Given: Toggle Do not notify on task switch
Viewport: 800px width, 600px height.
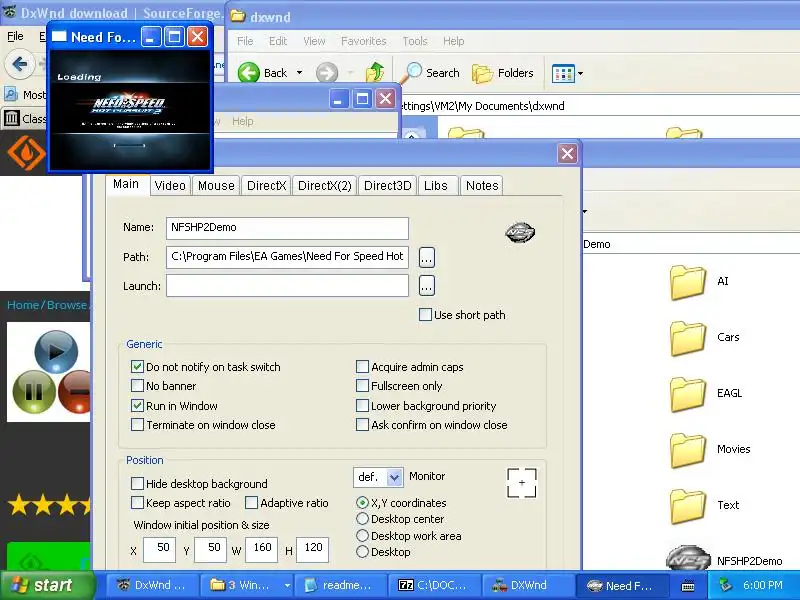Looking at the screenshot, I should pos(137,366).
